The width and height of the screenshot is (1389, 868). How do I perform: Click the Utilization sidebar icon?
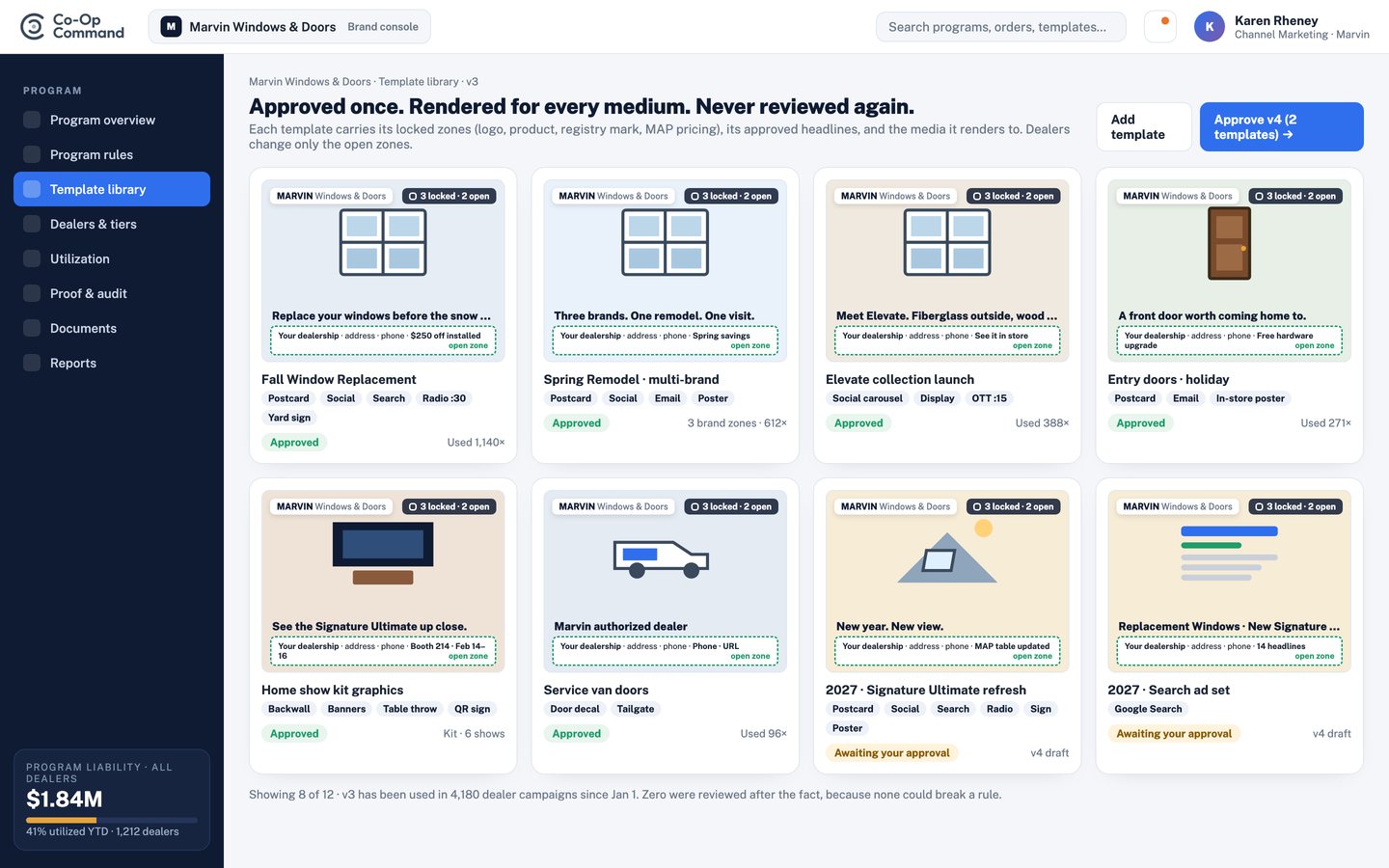point(32,258)
